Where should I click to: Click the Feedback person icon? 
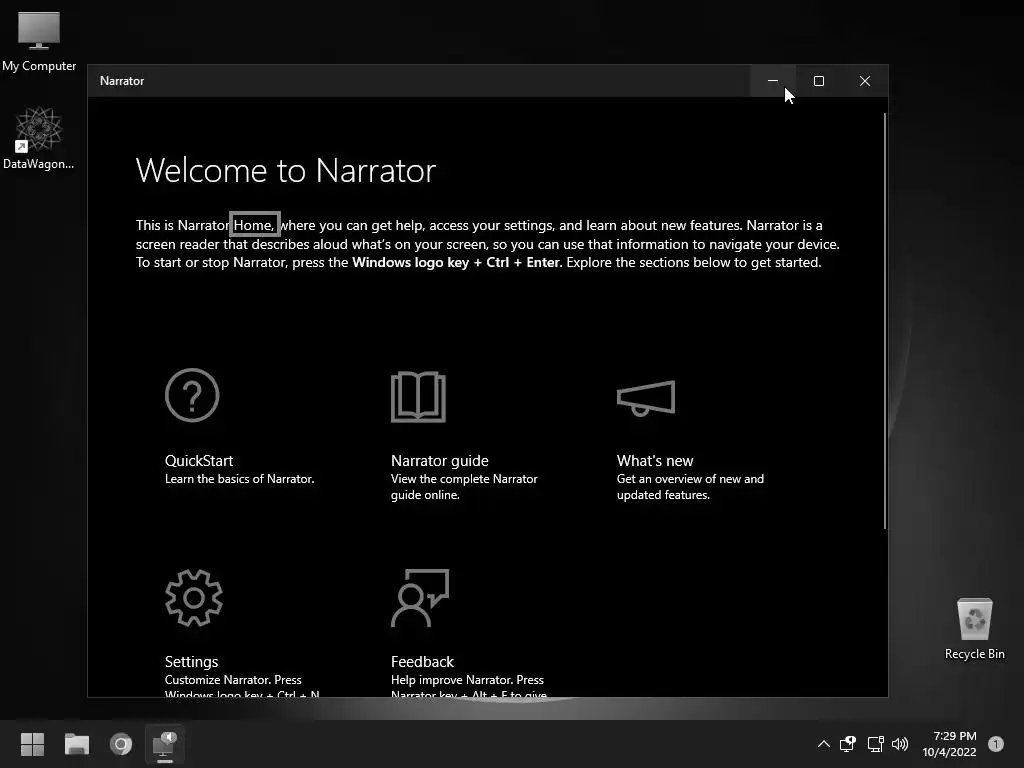(420, 598)
